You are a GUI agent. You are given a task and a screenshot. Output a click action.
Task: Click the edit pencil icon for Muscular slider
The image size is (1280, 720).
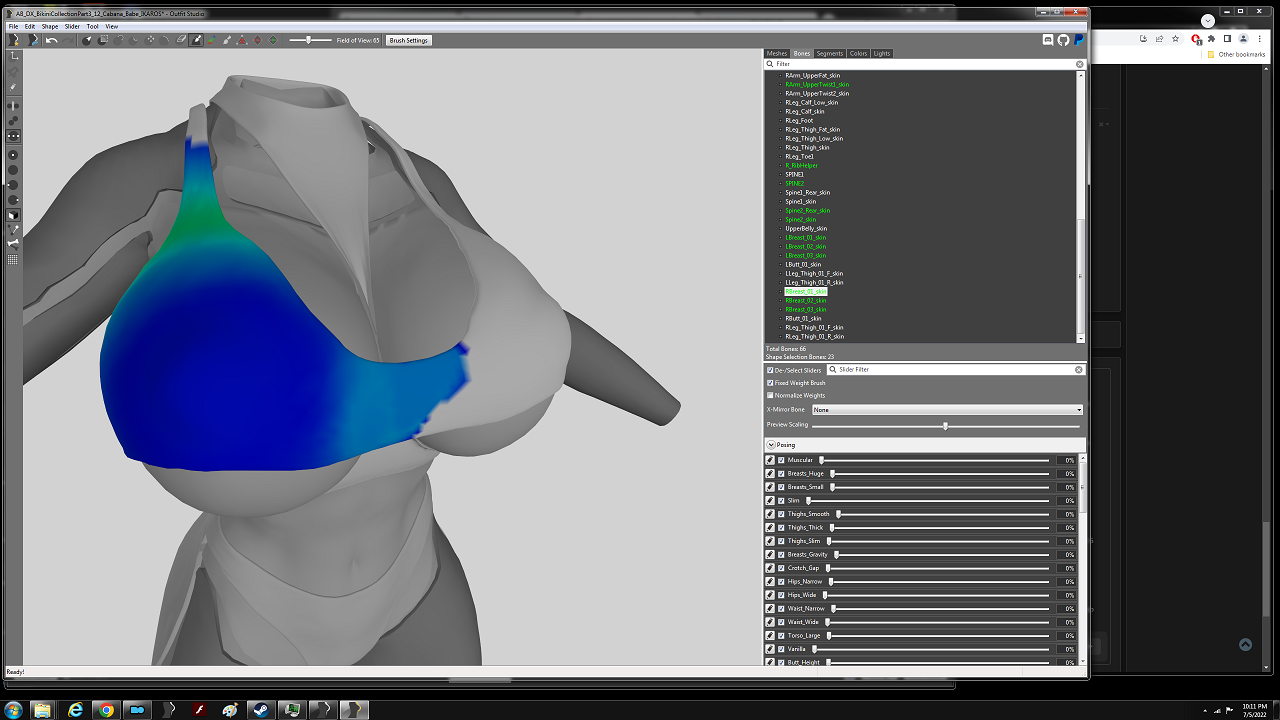pos(770,460)
